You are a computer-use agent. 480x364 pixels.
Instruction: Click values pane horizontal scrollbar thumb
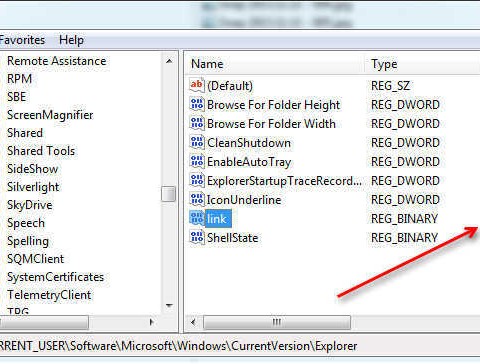(x=277, y=322)
